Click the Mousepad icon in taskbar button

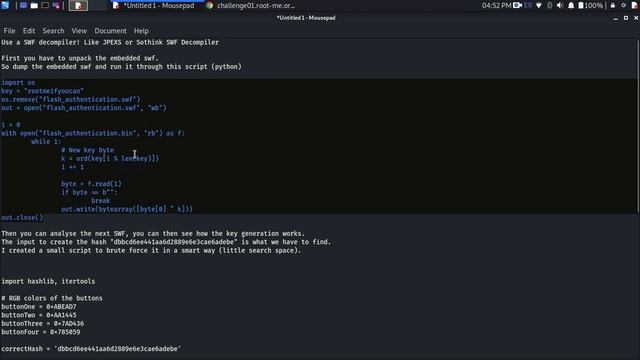pos(116,5)
